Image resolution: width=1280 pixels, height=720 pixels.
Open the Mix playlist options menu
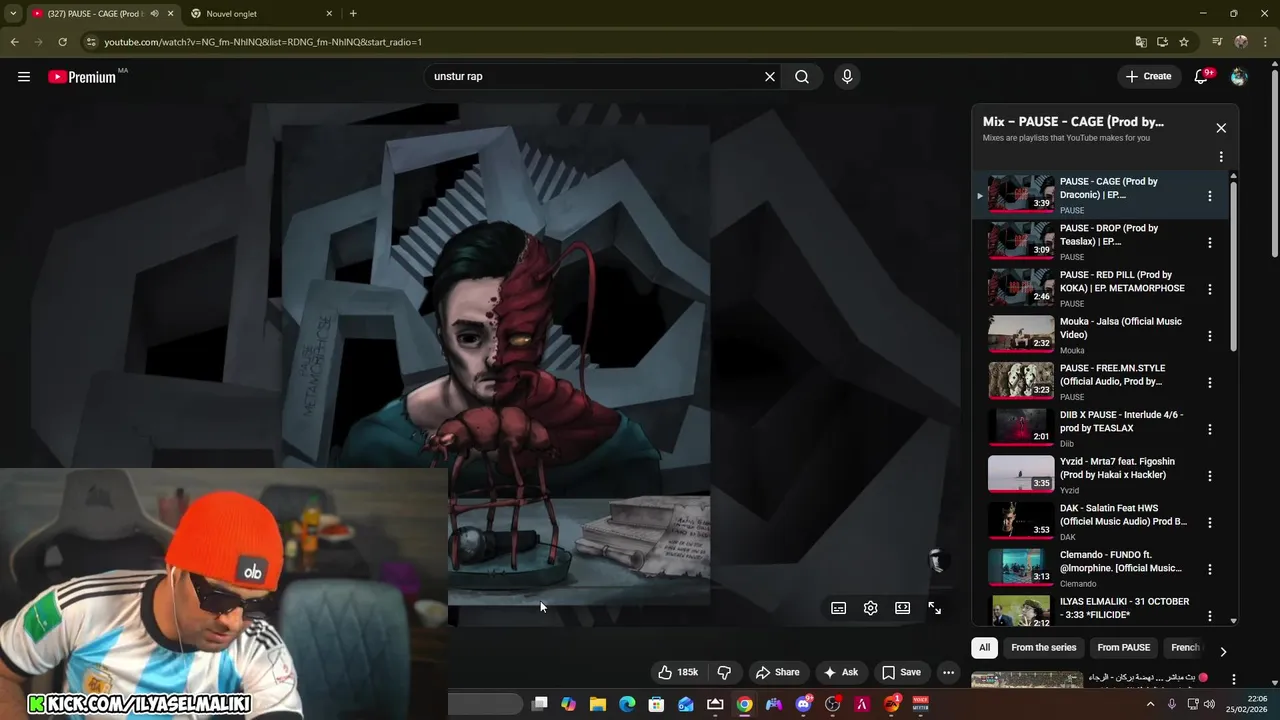click(x=1221, y=157)
